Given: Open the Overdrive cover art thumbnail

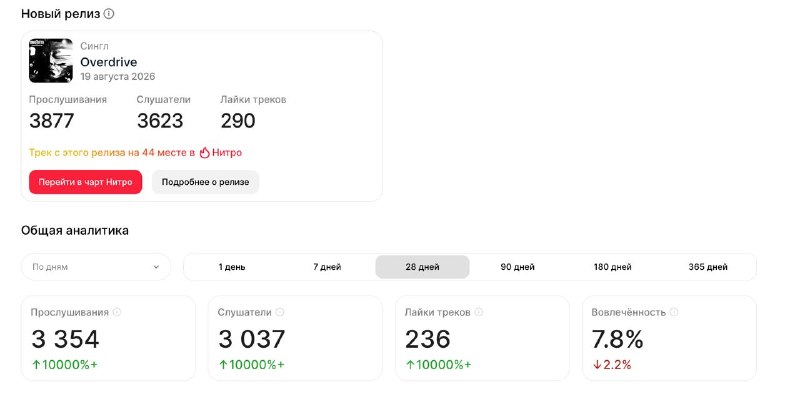Looking at the screenshot, I should 51,61.
